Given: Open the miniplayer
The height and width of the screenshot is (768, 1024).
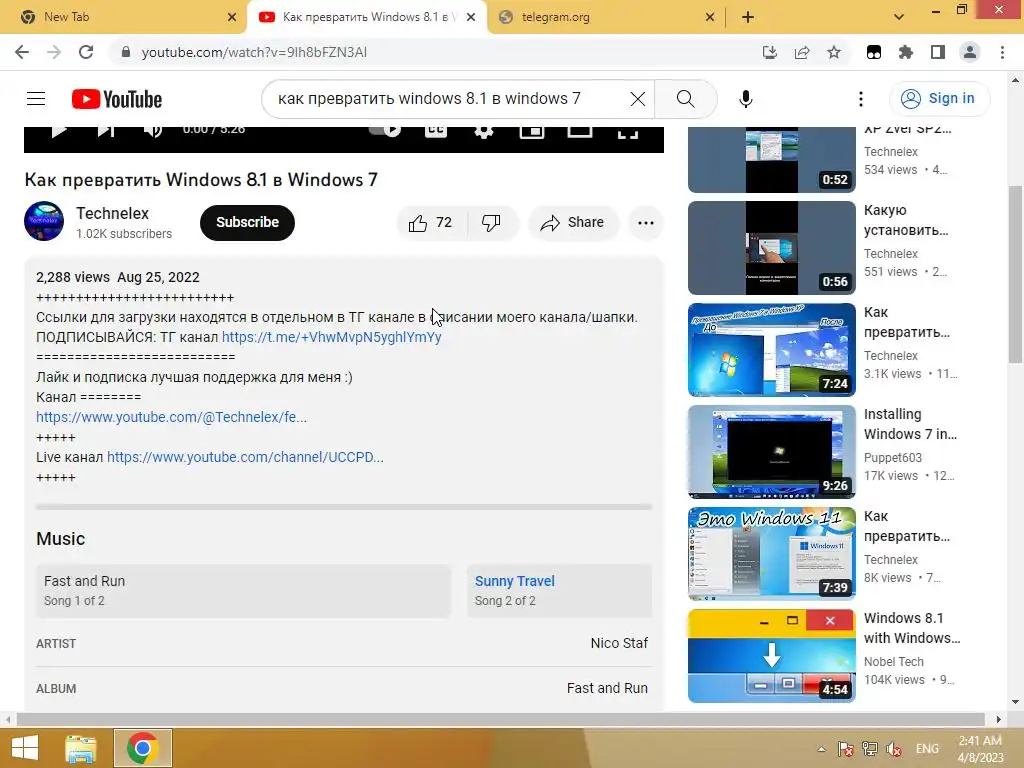Looking at the screenshot, I should [x=532, y=131].
